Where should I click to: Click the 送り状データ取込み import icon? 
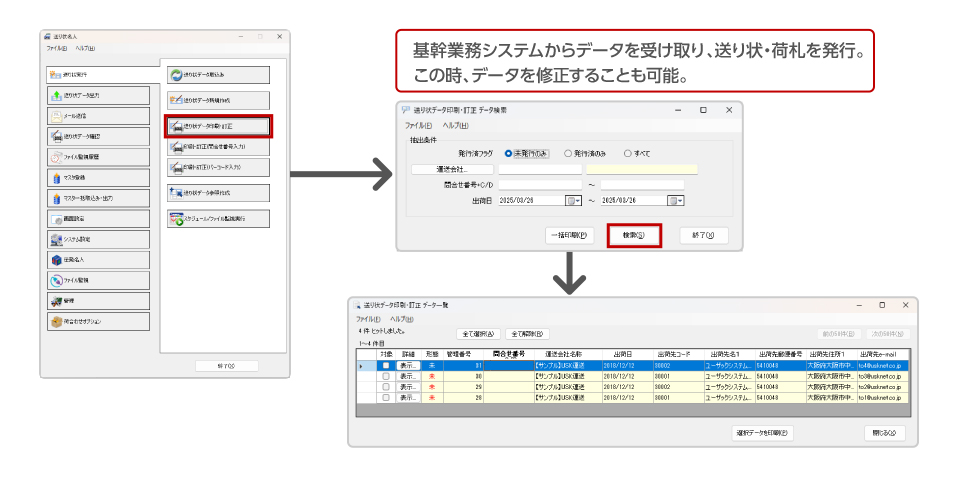tap(176, 75)
